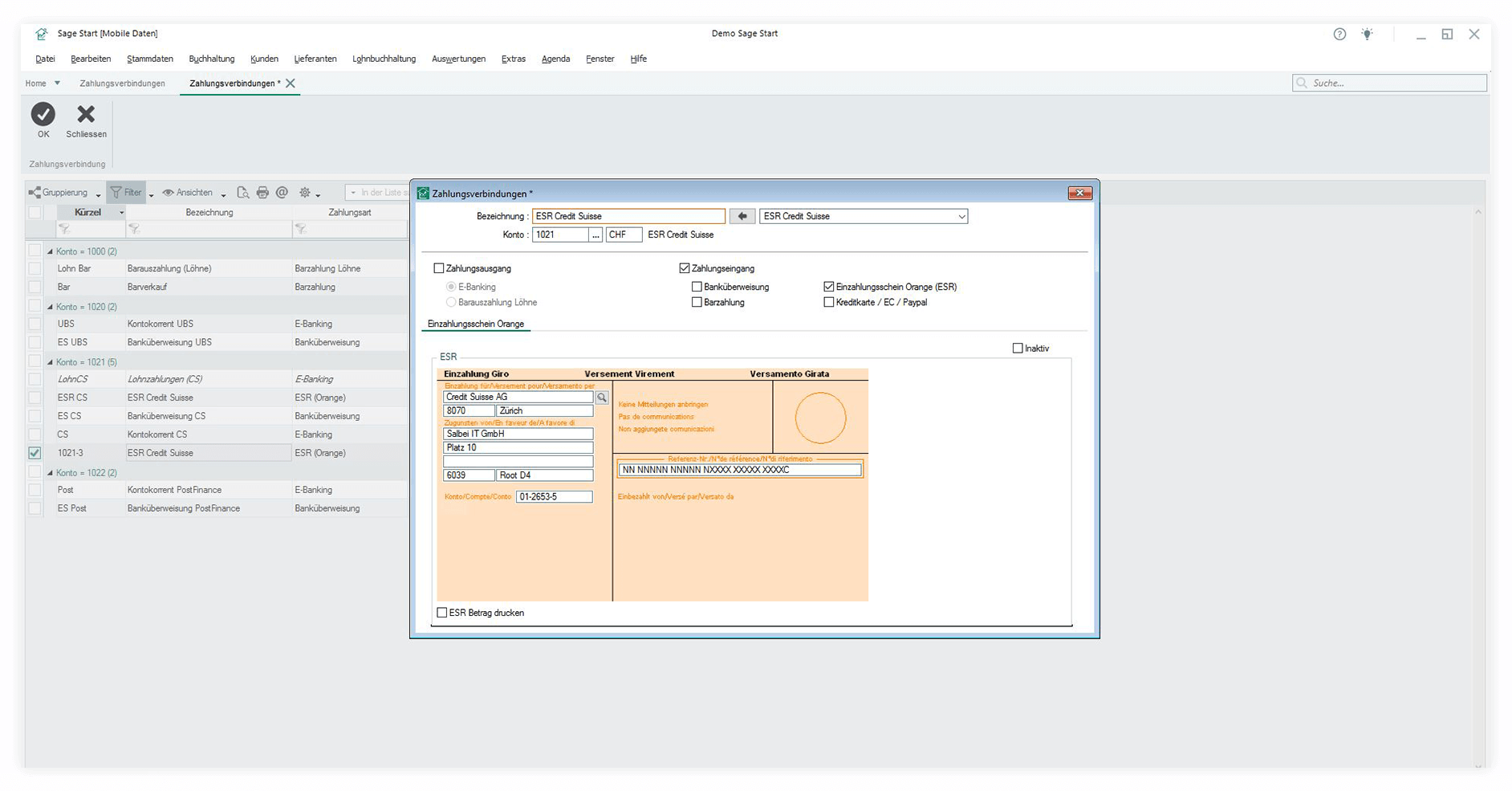Click the Bezeichnung column header
The width and height of the screenshot is (1512, 791).
[209, 213]
